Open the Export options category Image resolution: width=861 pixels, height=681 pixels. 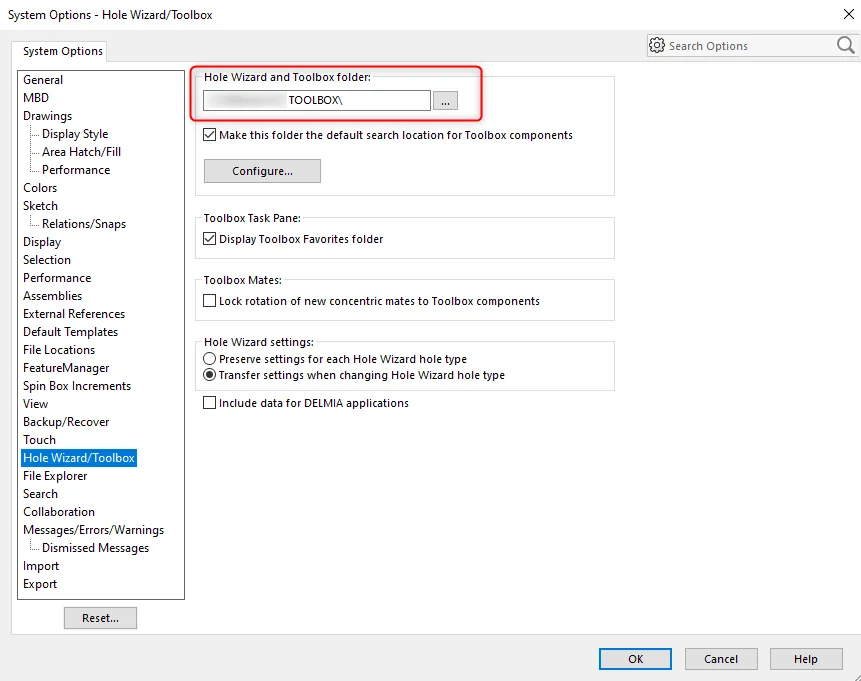pyautogui.click(x=40, y=584)
